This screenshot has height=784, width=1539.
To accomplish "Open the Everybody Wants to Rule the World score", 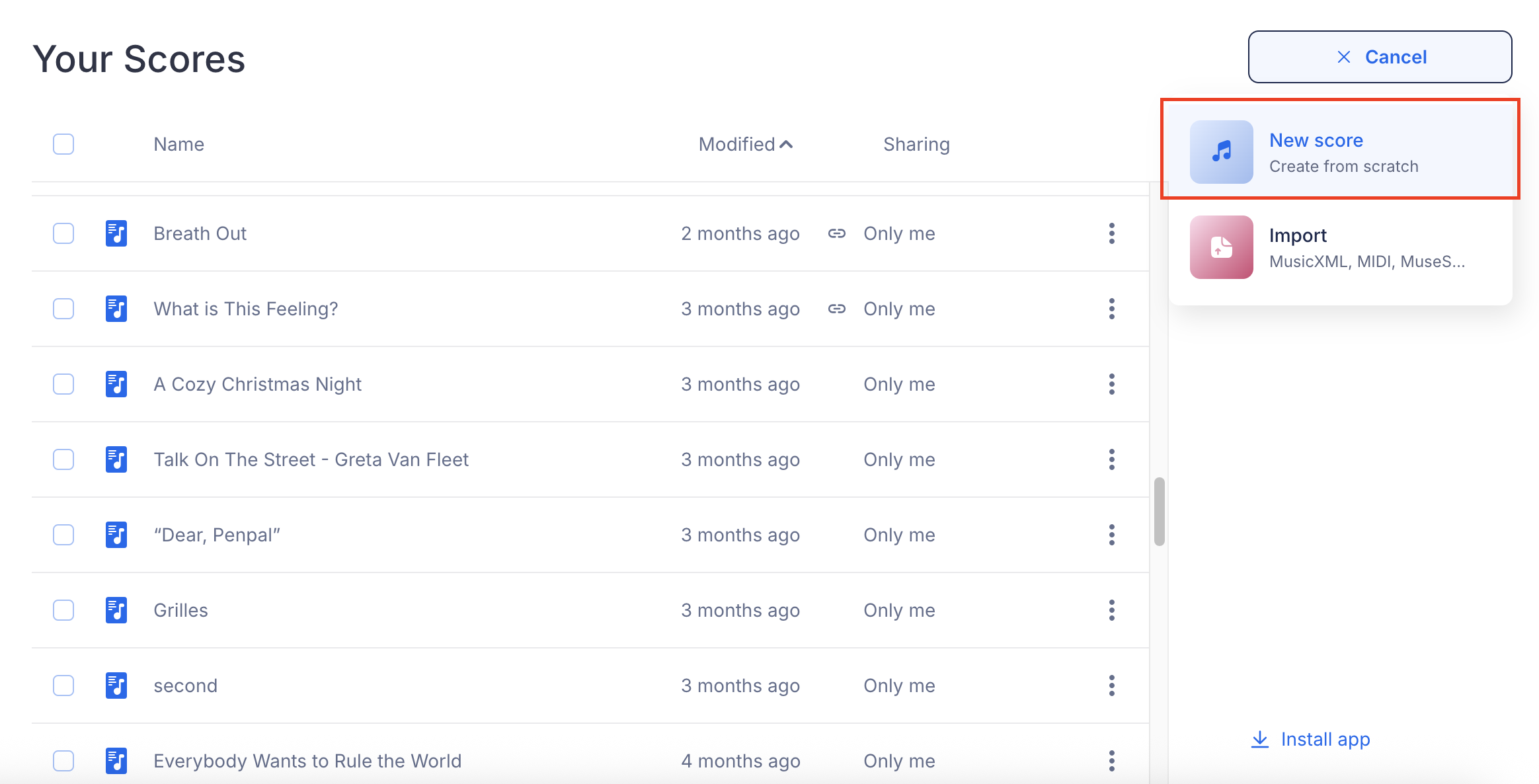I will 307,761.
